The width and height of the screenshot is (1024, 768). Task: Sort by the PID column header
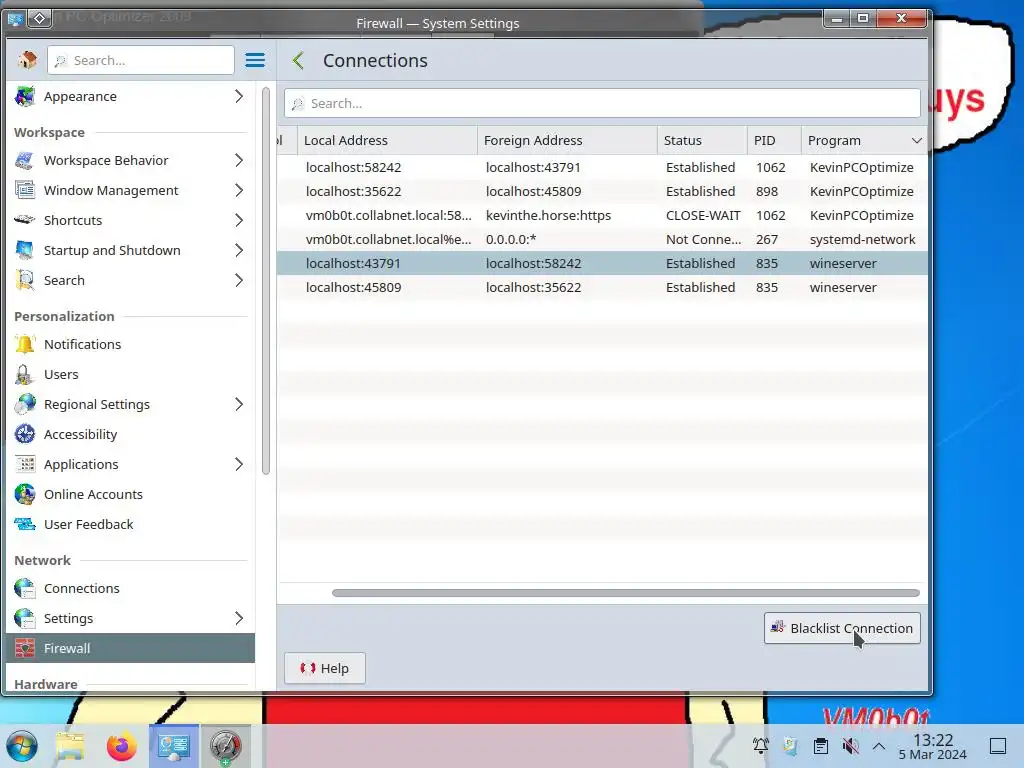tap(774, 140)
